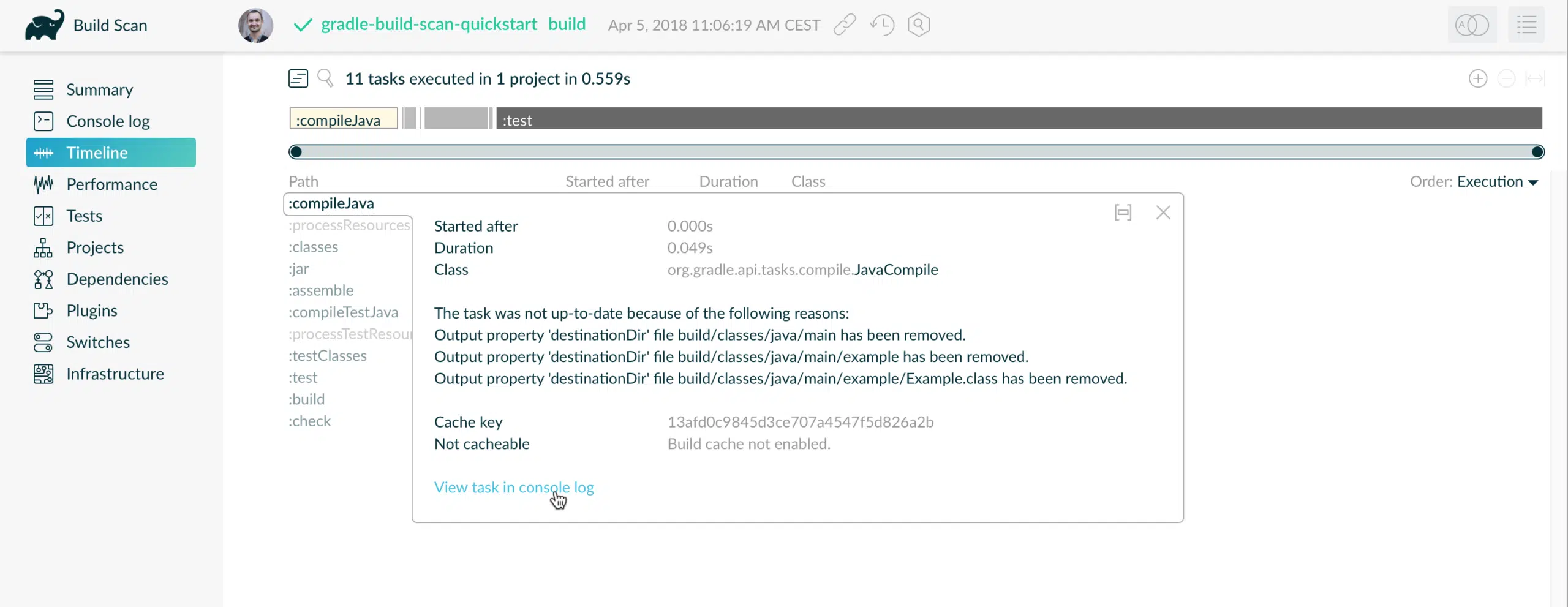Toggle the scan comparison button in header
This screenshot has width=1568, height=607.
1472,25
